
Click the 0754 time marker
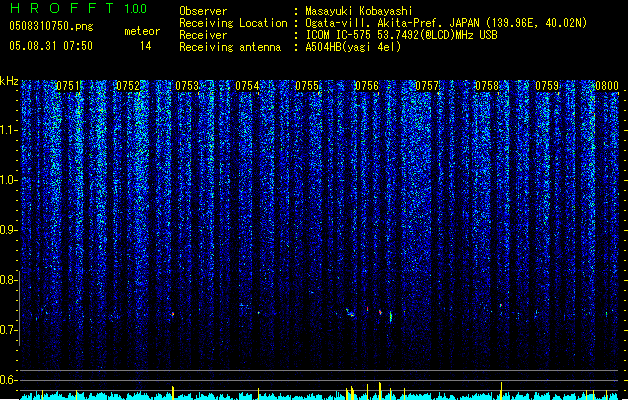248,86
